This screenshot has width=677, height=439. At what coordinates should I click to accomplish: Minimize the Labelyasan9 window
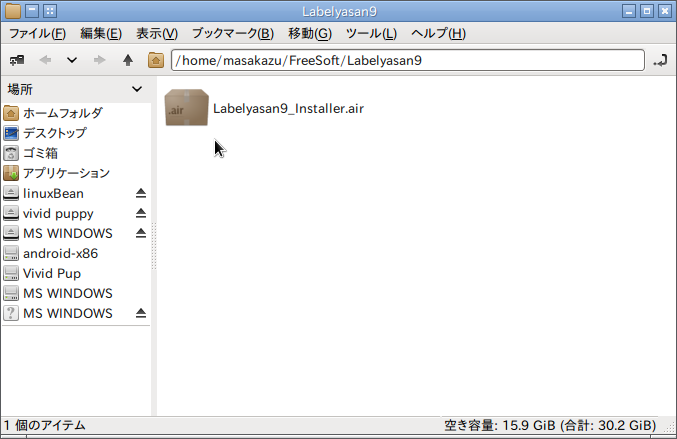(x=629, y=11)
